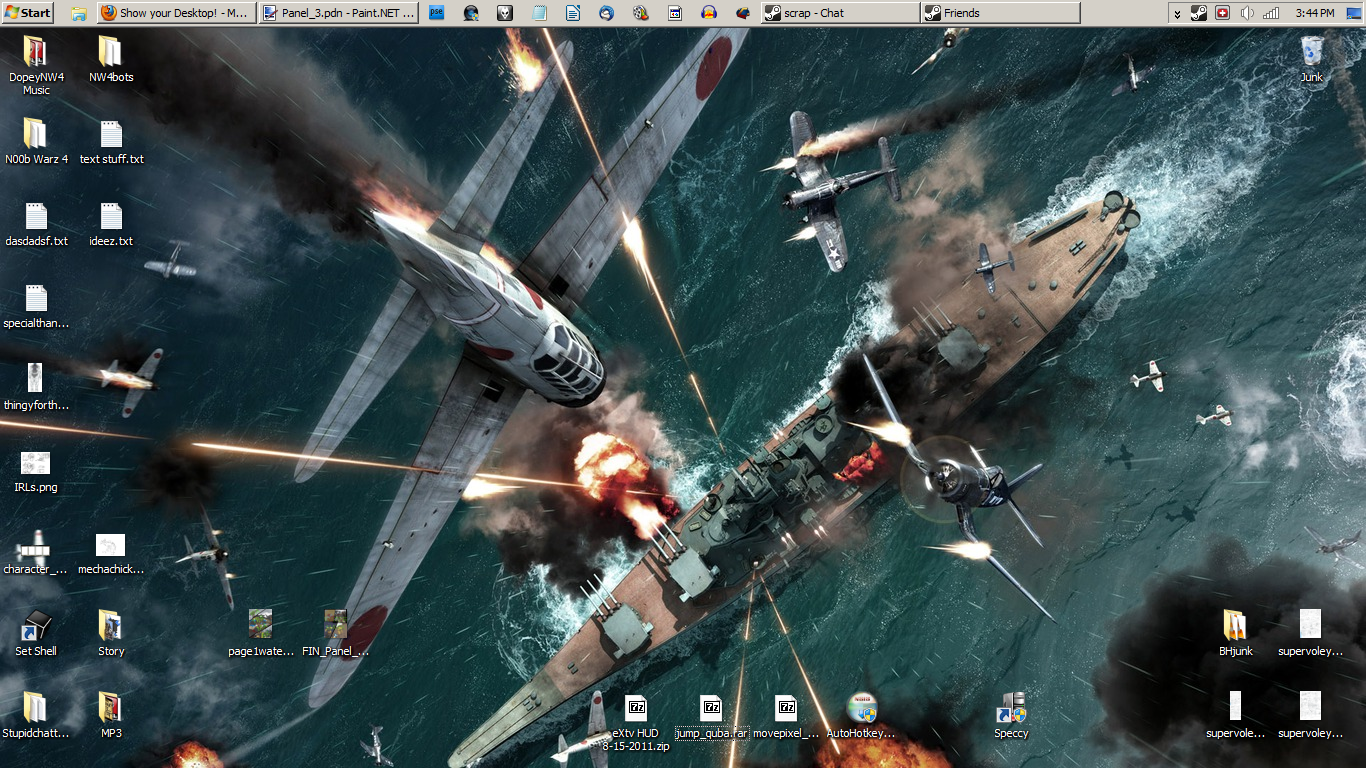The image size is (1366, 768).
Task: Switch to the scrap - Chat Steam window
Action: [840, 13]
